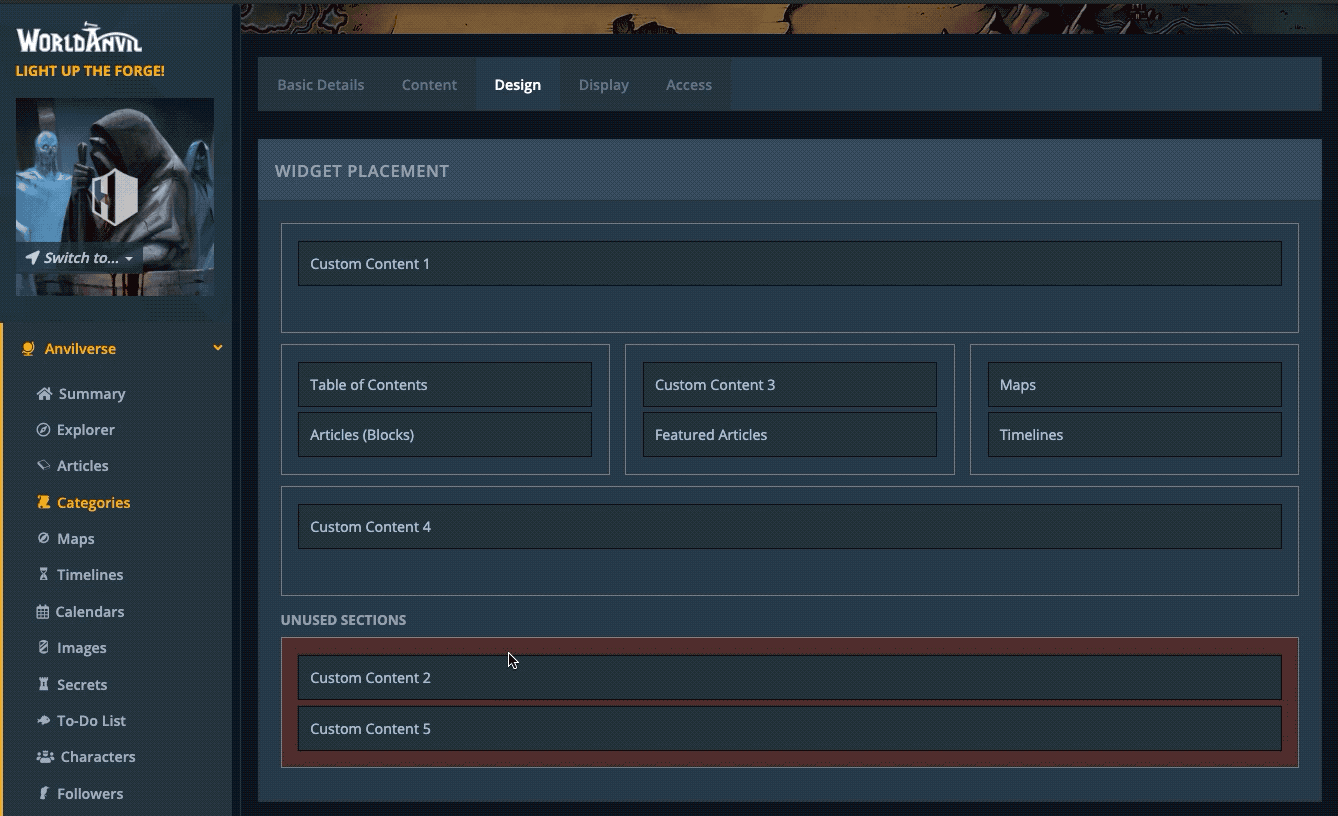The height and width of the screenshot is (816, 1338).
Task: Go to Followers page
Action: pos(90,794)
